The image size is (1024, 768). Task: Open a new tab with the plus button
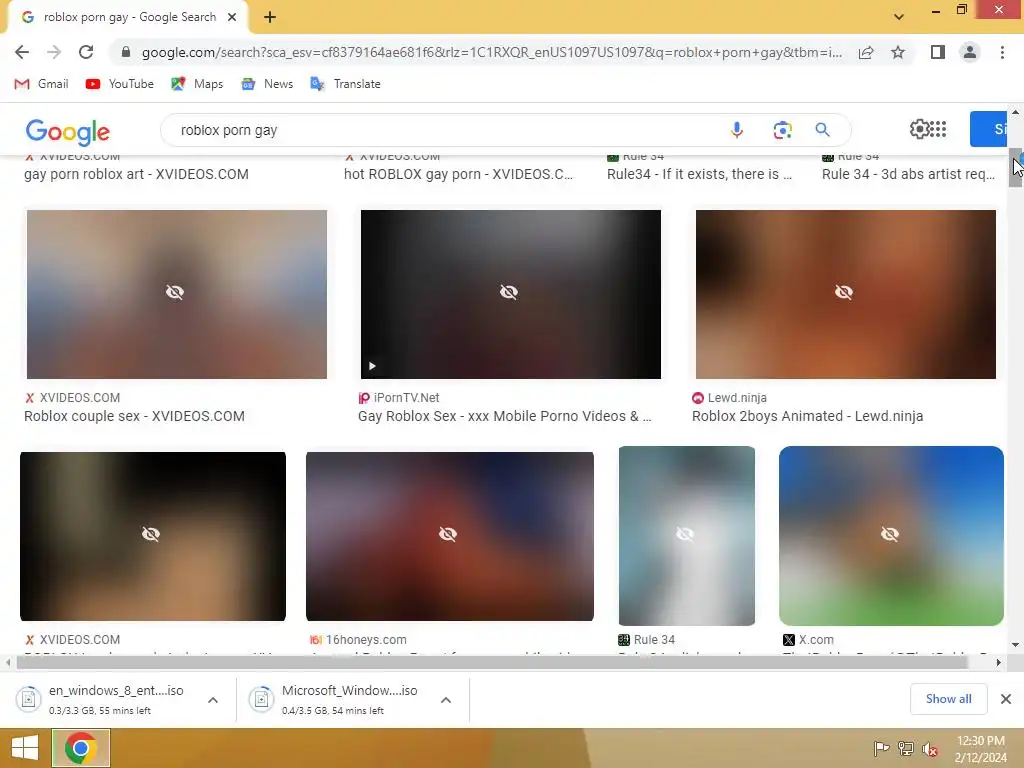[x=270, y=18]
